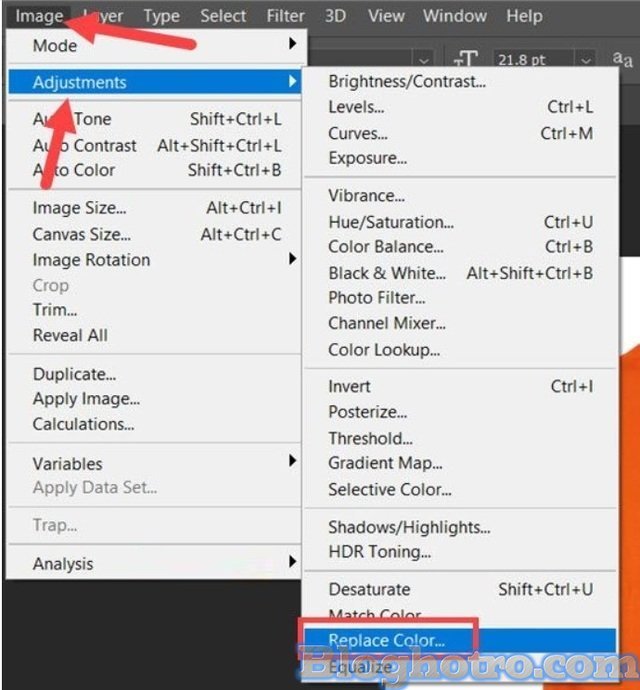The image size is (640, 690).
Task: Choose Curves from the submenu
Action: point(356,133)
